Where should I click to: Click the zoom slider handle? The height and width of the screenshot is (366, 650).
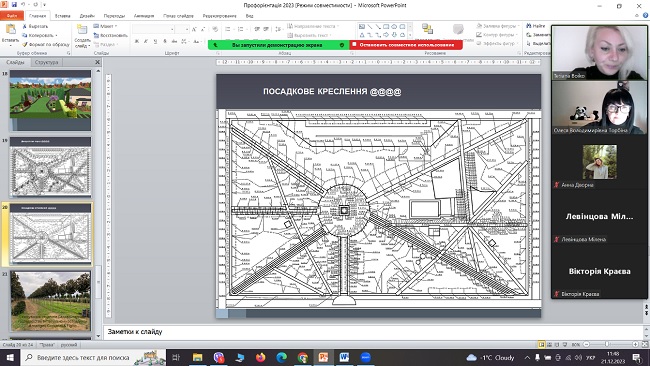click(607, 344)
